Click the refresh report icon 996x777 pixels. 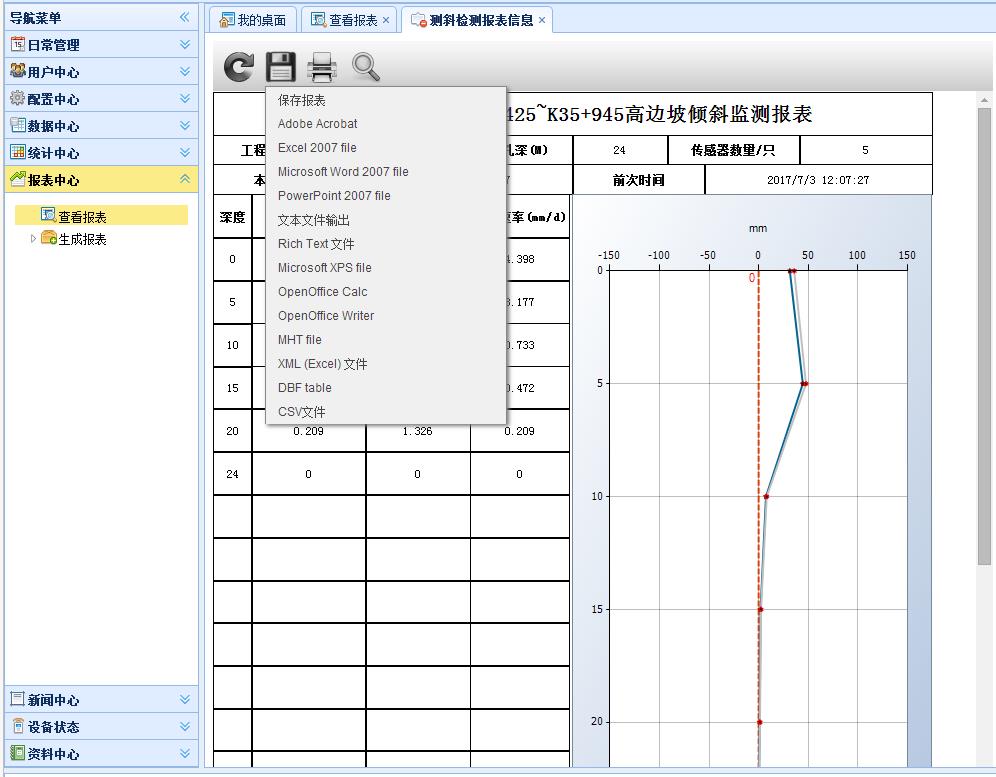point(238,67)
